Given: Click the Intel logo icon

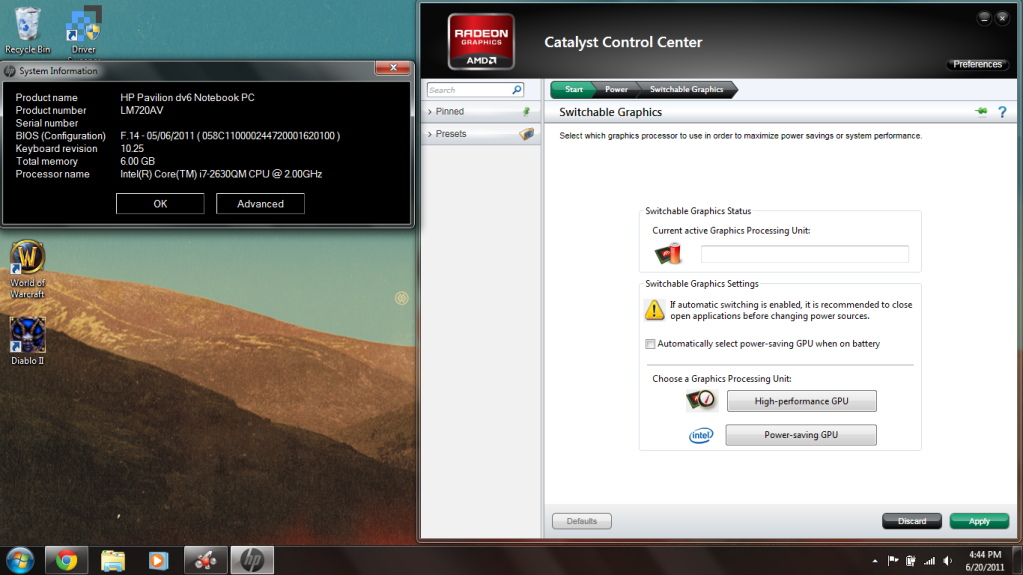Looking at the screenshot, I should click(701, 435).
